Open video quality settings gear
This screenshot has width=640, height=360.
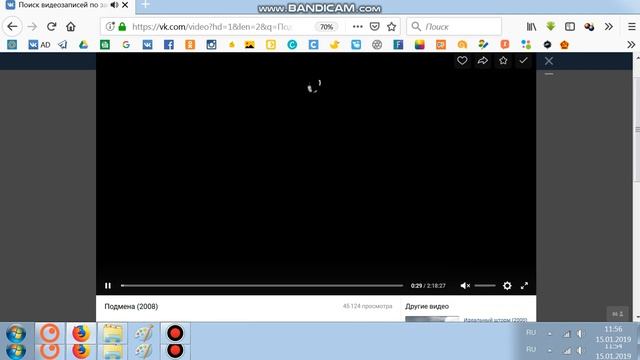(507, 286)
